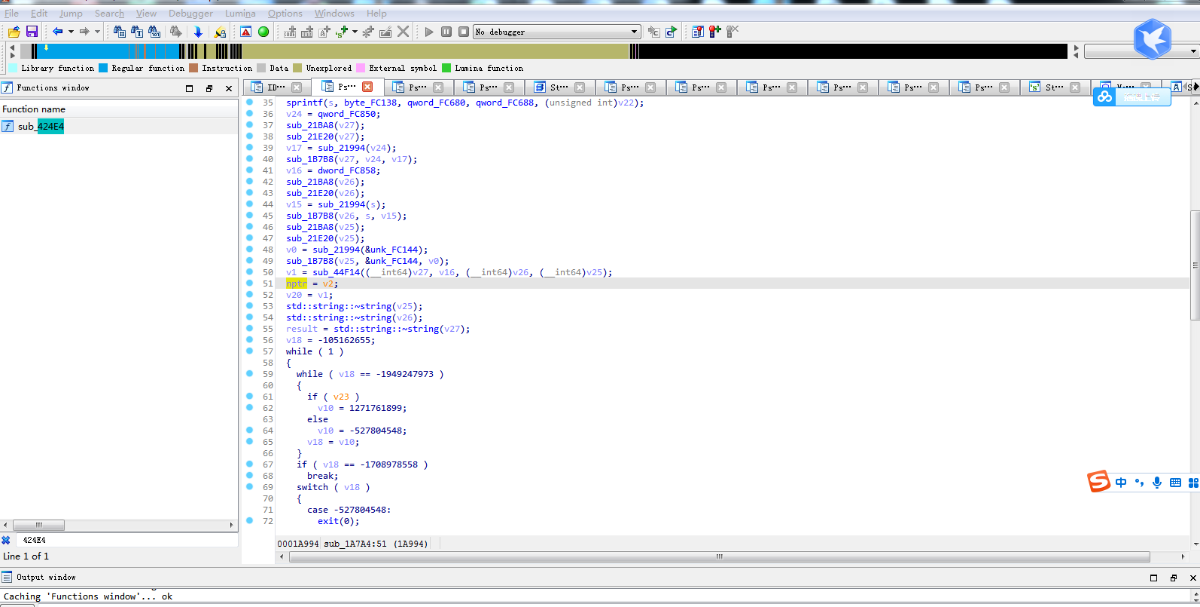
Task: Click blue region of the navigation band
Action: [110, 51]
